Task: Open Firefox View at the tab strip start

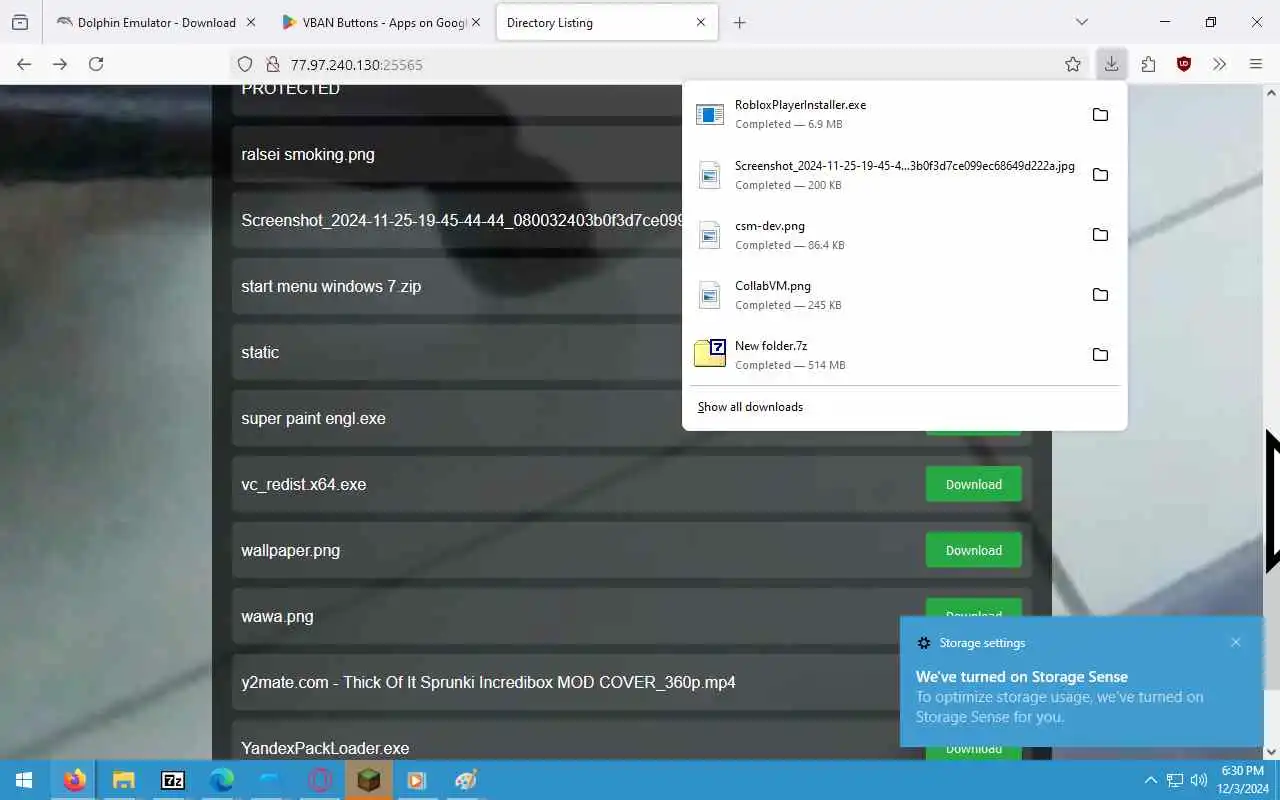Action: click(x=20, y=22)
